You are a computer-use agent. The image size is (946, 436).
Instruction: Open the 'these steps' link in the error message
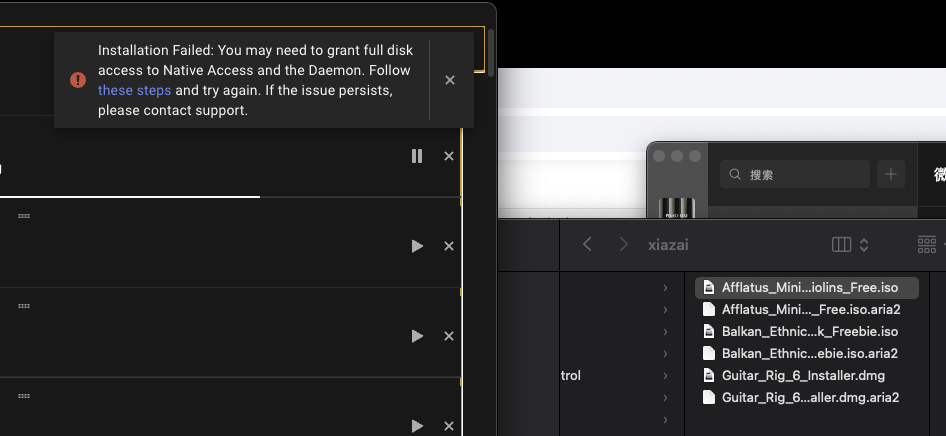[135, 90]
